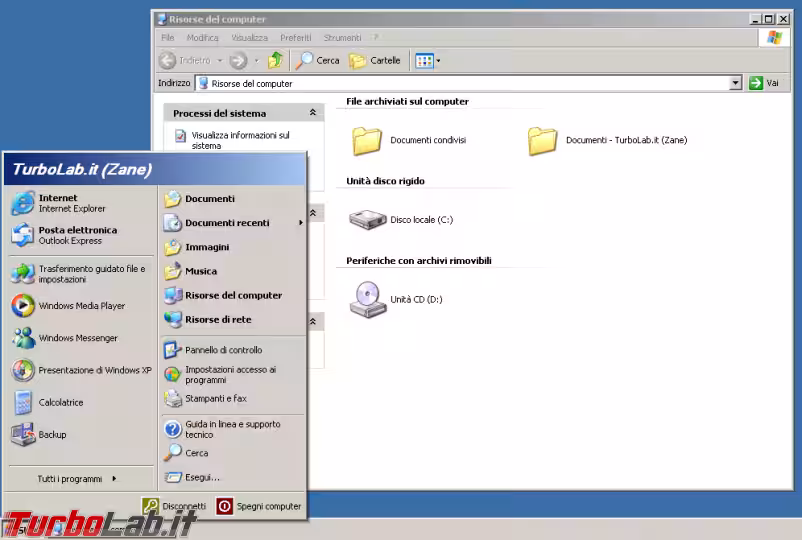Open Pannello di controllo
Screen dimensions: 802x540
222,350
